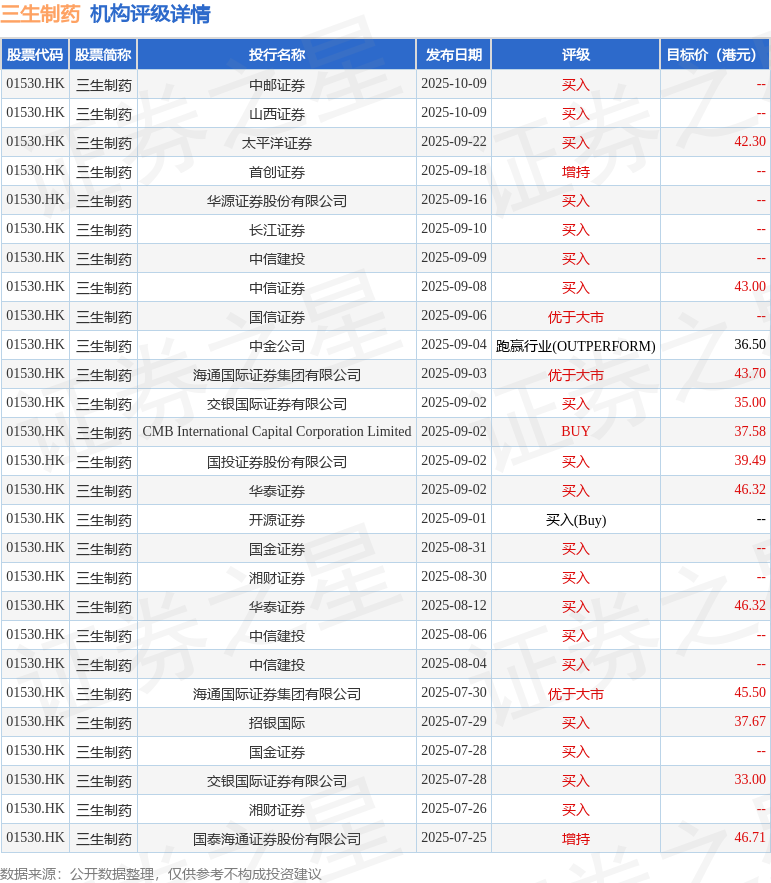Click the date 2025-07-29
Screen dimensions: 771x883
(x=453, y=721)
